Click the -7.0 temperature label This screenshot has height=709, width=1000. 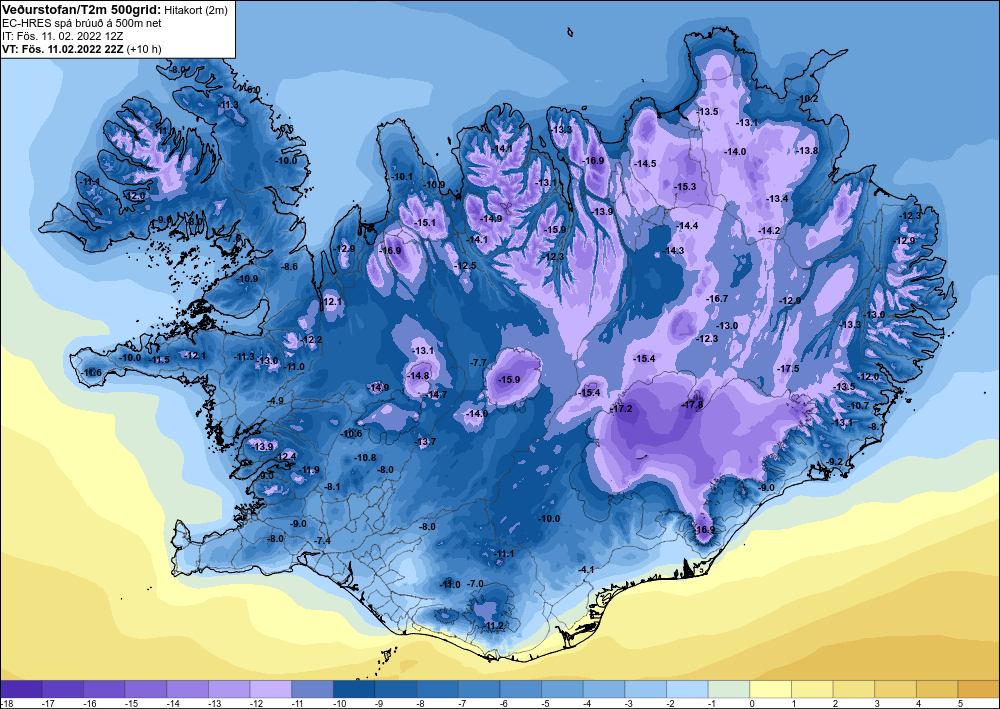[x=475, y=584]
